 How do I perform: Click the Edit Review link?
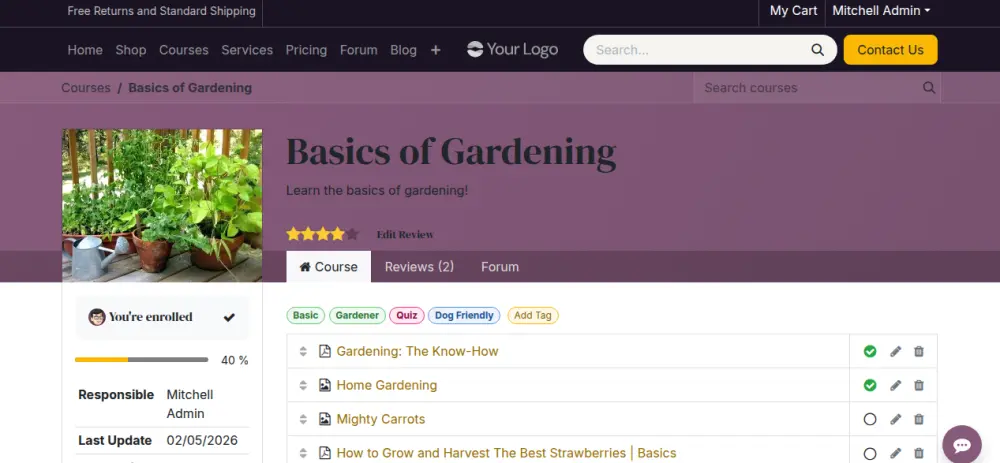point(405,235)
